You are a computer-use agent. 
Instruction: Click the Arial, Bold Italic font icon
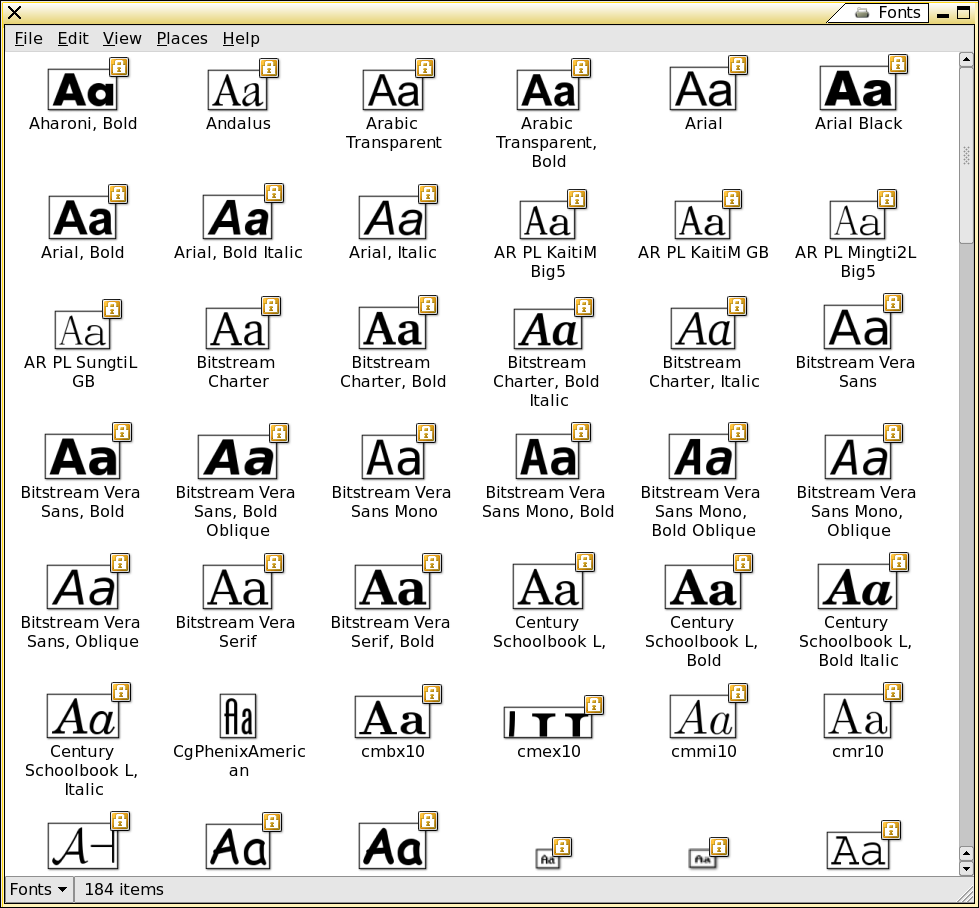[x=238, y=217]
